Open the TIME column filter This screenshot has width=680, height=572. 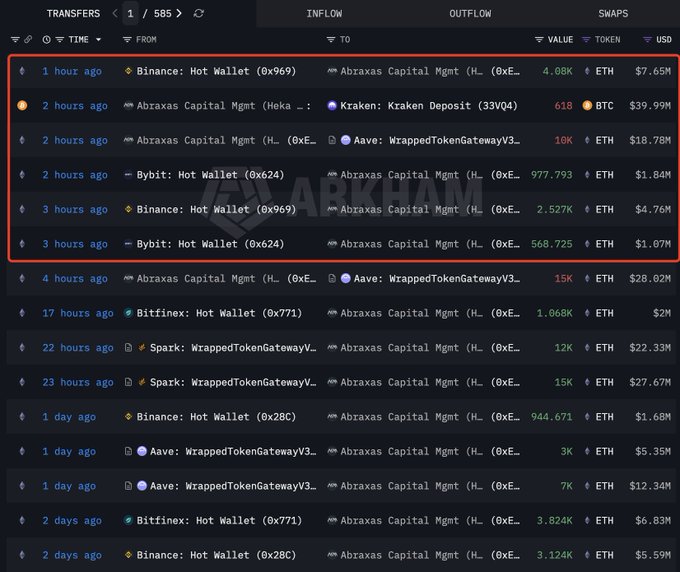60,39
